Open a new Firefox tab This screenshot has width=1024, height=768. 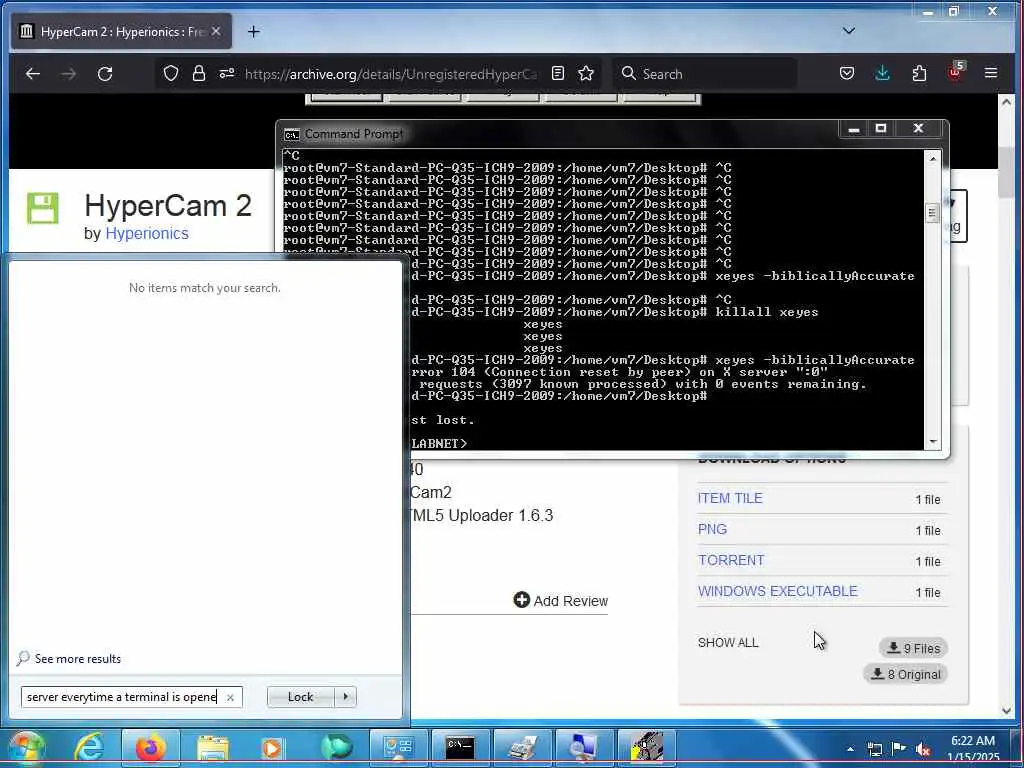253,31
